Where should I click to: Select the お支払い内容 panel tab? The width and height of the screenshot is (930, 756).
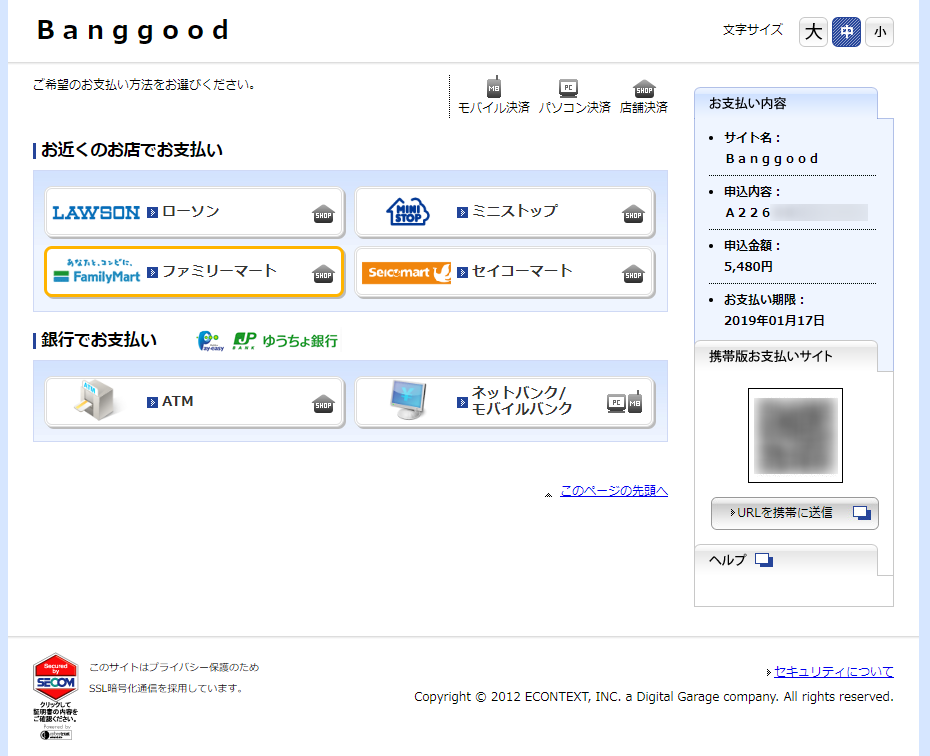click(785, 103)
